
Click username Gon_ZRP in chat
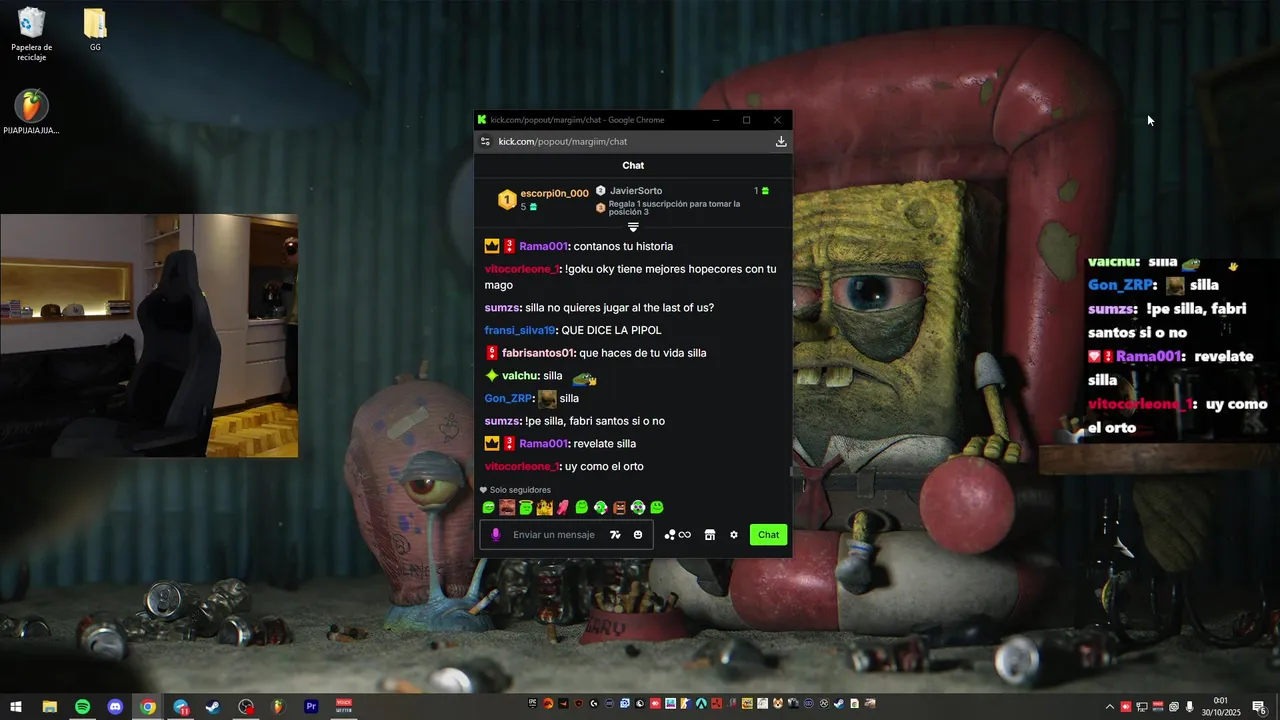pos(508,398)
